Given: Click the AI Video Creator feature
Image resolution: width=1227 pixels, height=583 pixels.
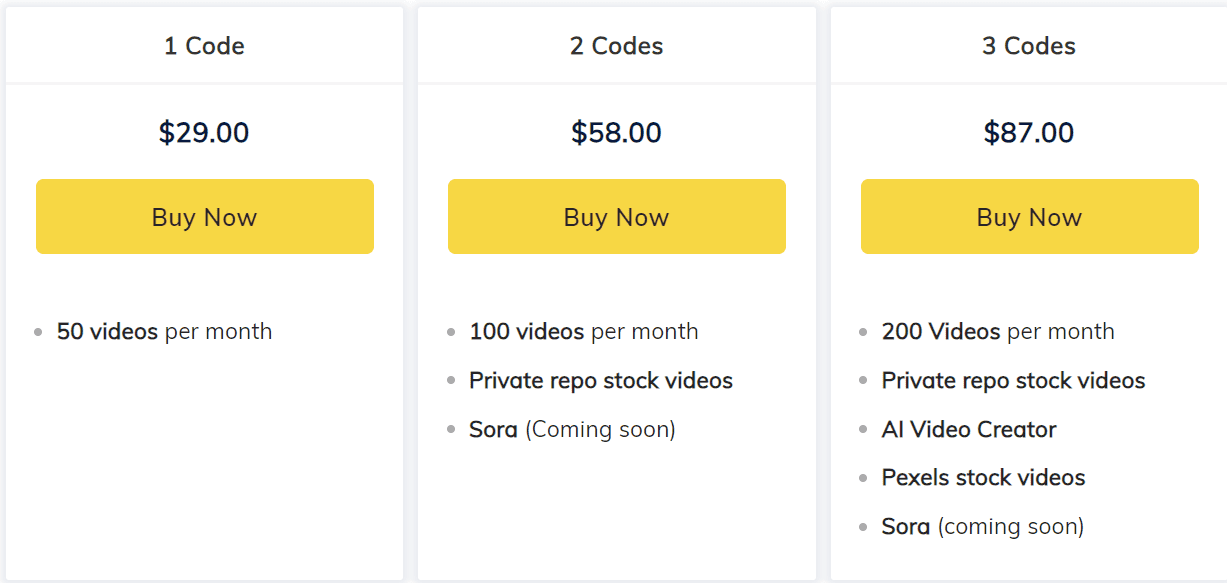Looking at the screenshot, I should 969,429.
